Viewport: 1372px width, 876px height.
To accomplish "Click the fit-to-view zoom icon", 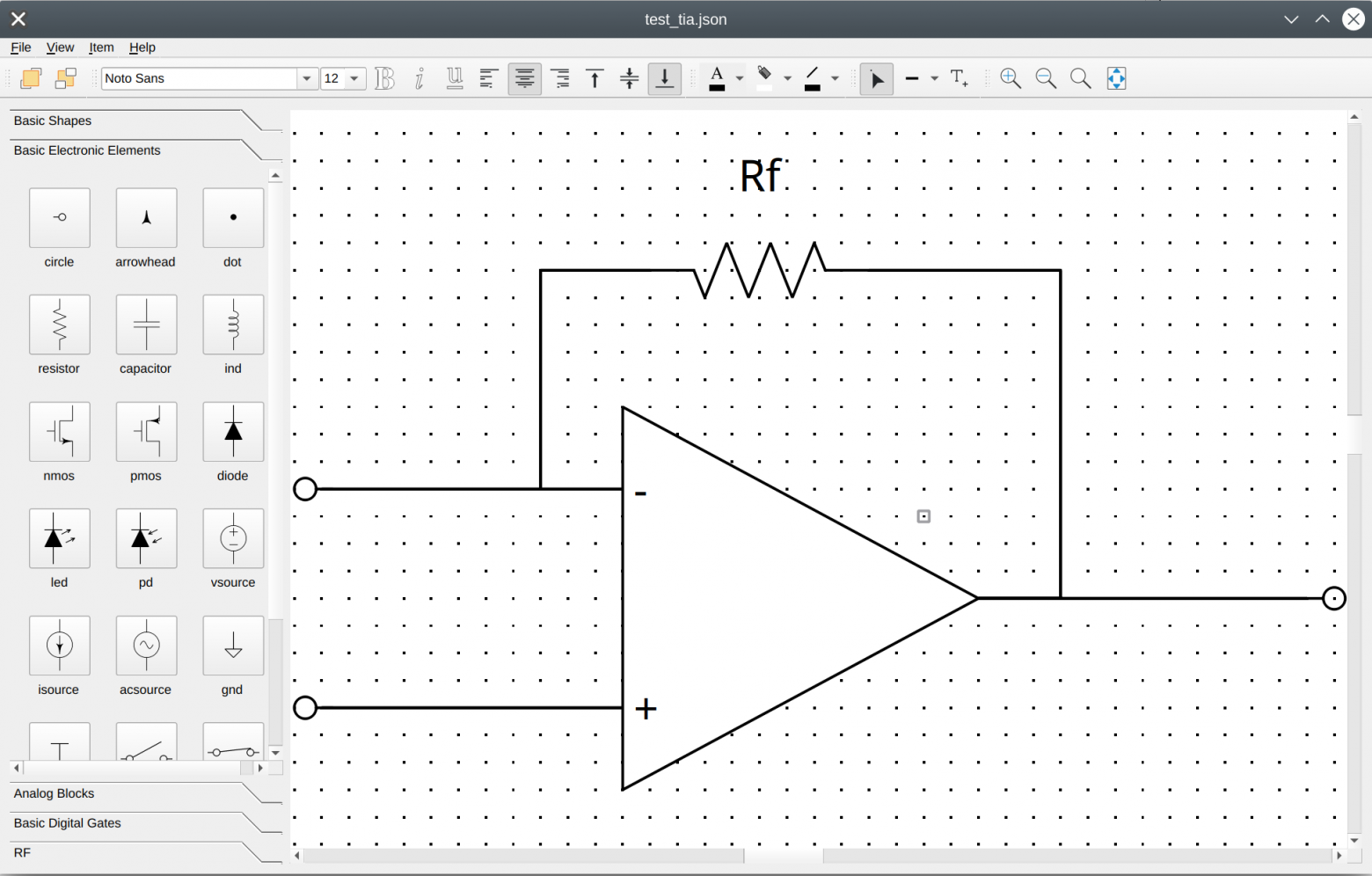I will click(x=1116, y=78).
